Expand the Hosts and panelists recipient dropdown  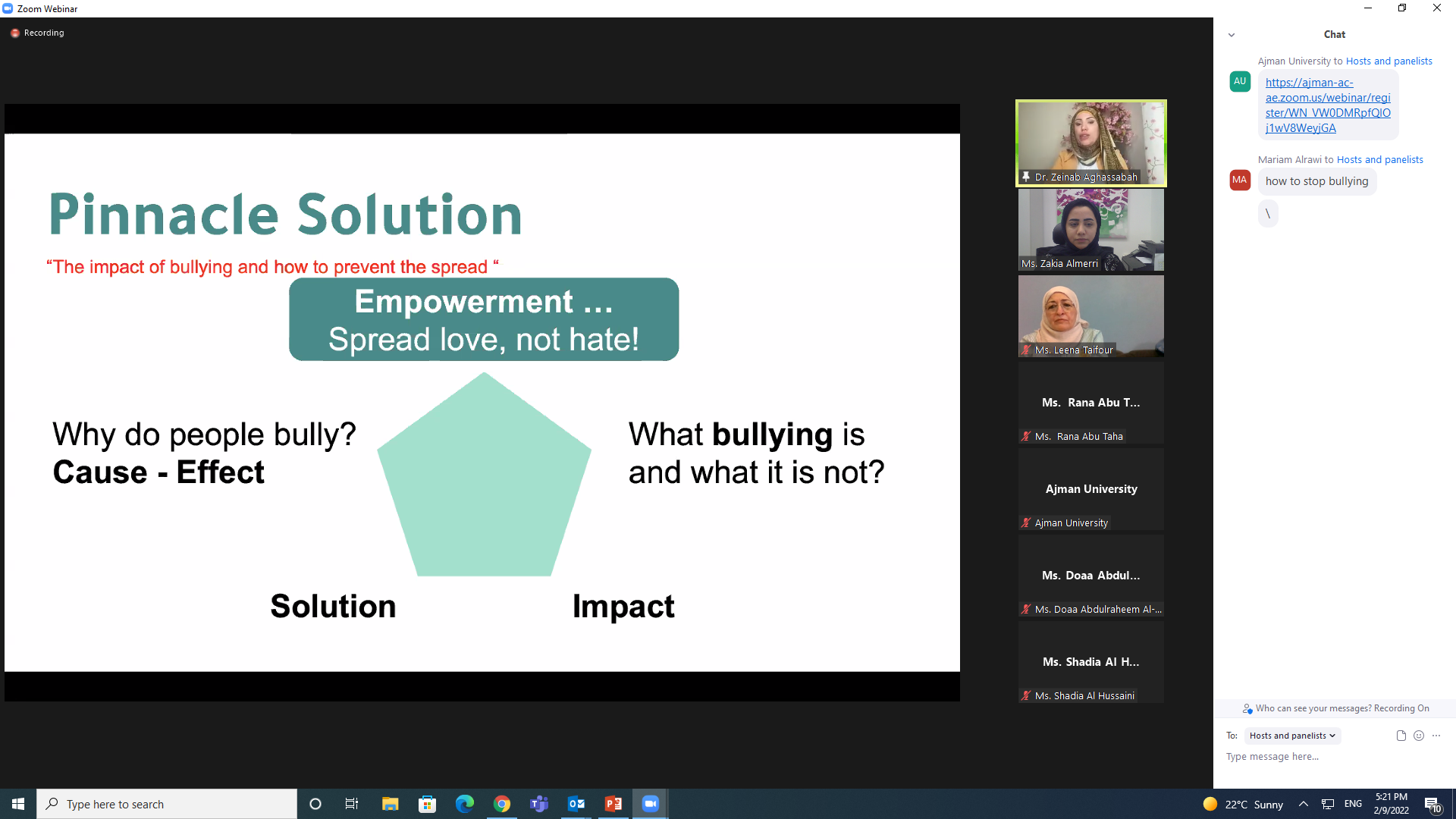pos(1292,736)
